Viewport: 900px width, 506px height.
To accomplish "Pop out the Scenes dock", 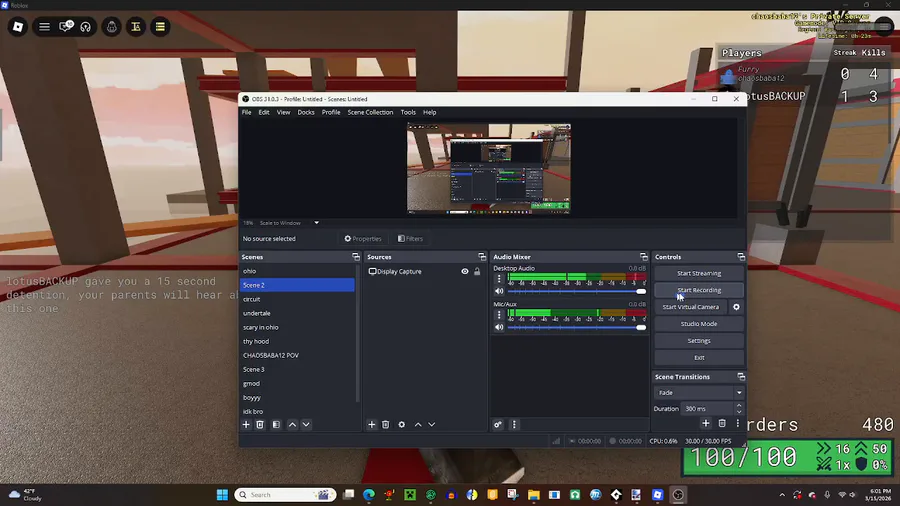I will coord(356,257).
